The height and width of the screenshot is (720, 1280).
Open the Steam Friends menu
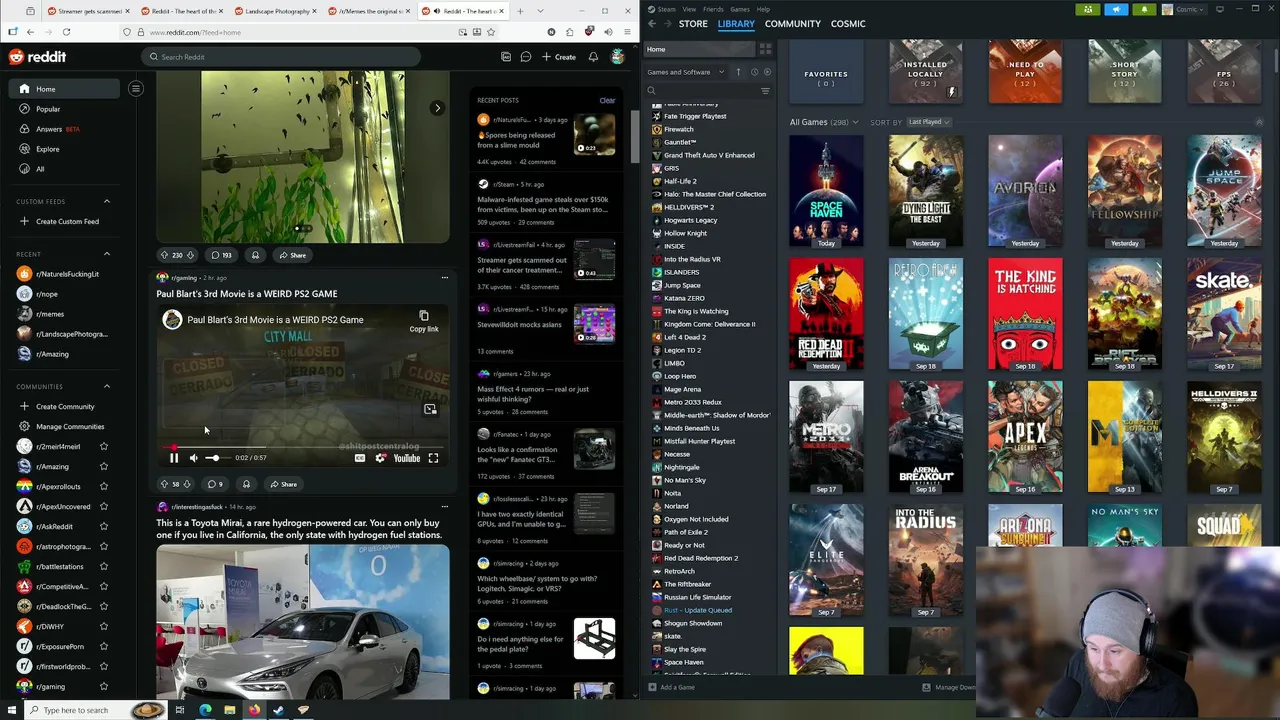pos(713,9)
